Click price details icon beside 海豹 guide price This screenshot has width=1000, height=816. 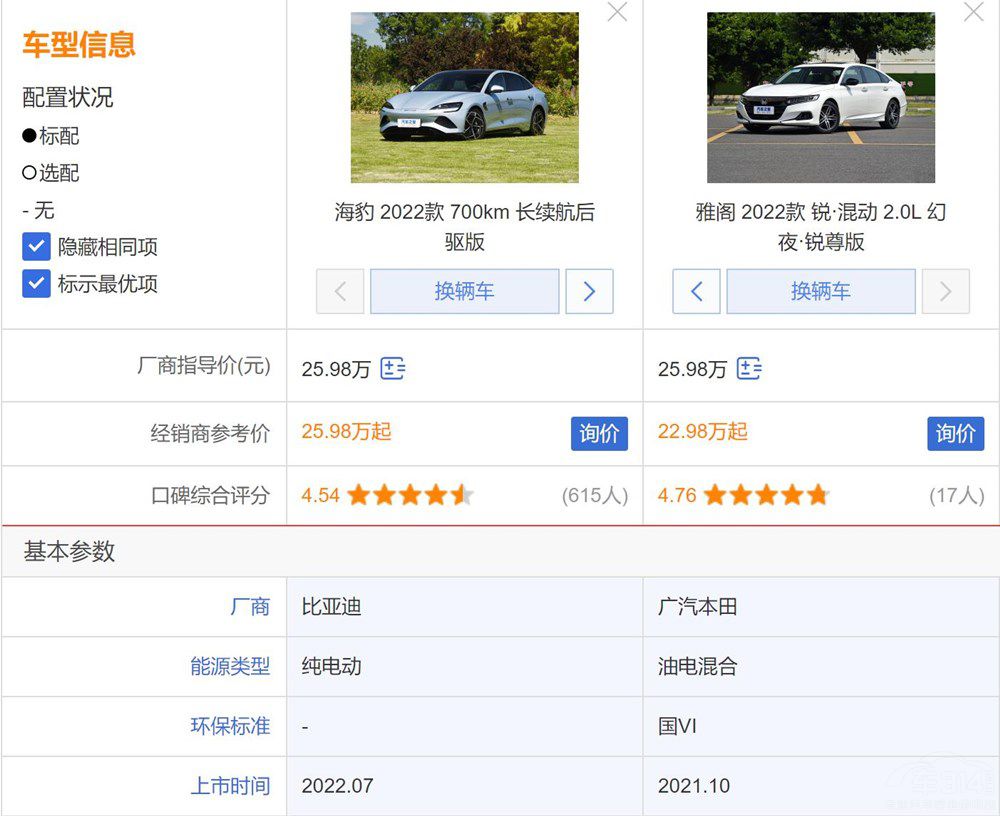click(x=393, y=369)
